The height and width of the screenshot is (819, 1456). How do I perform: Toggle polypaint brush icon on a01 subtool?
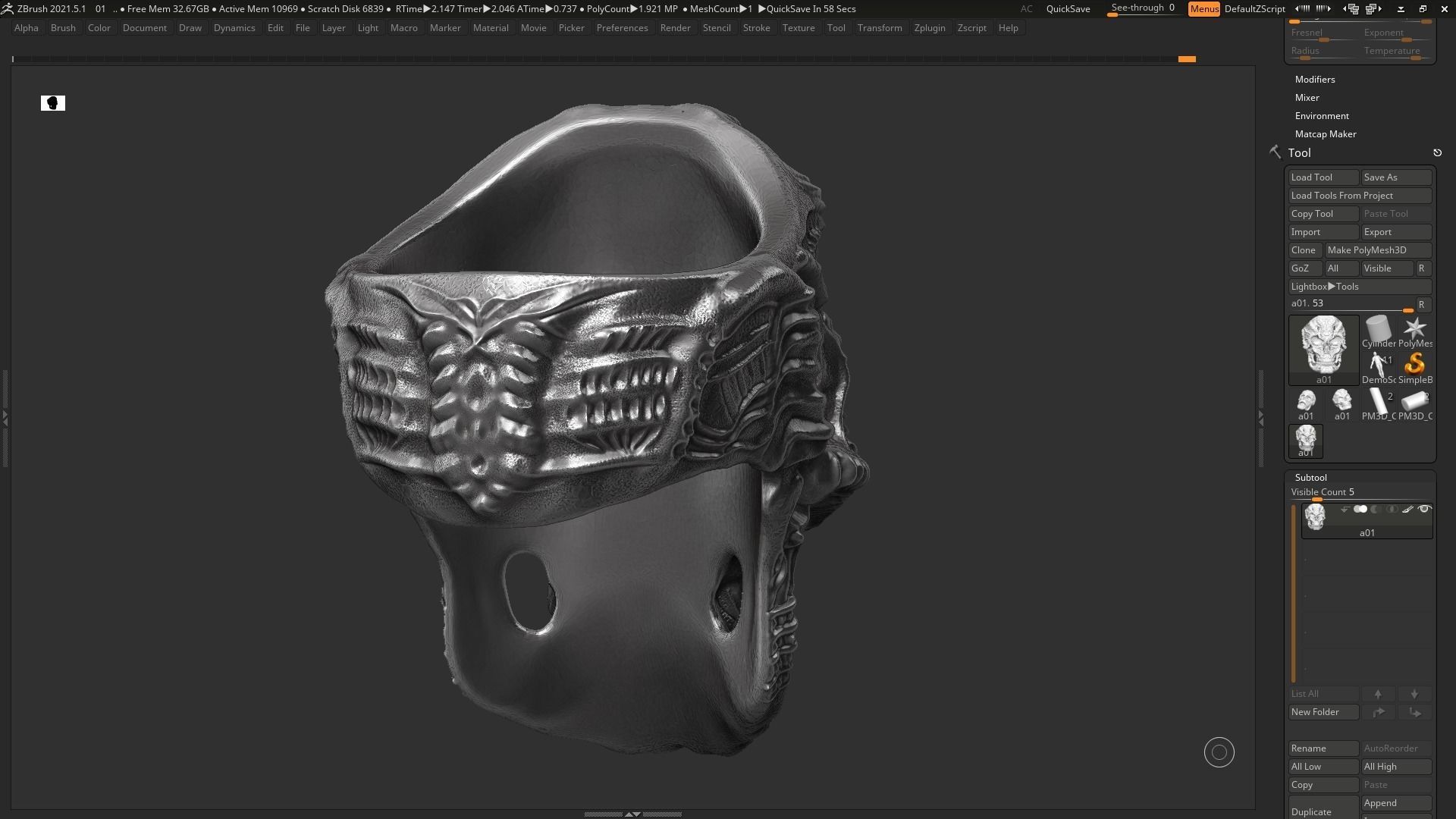click(1407, 510)
